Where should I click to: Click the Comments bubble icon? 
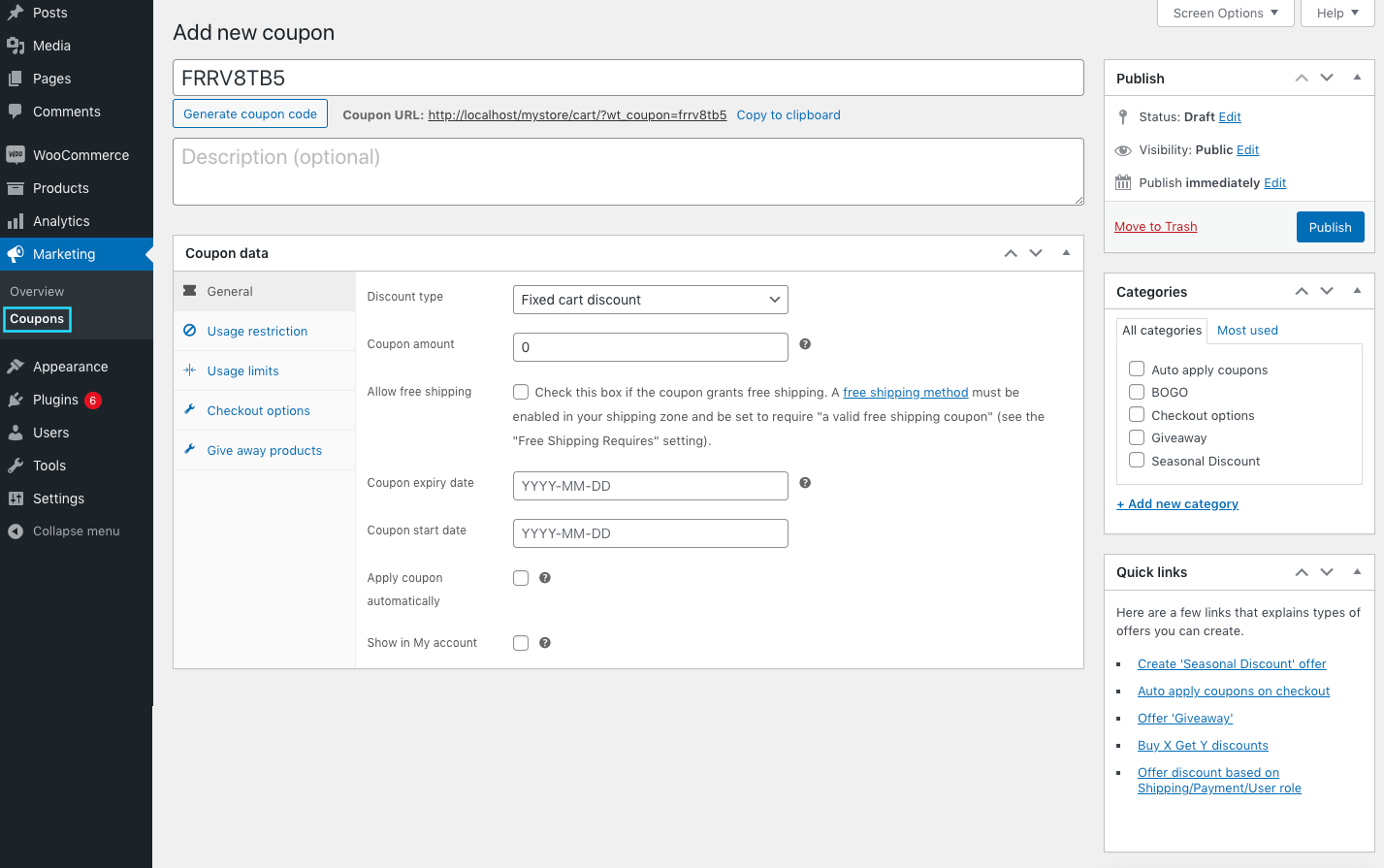(16, 112)
